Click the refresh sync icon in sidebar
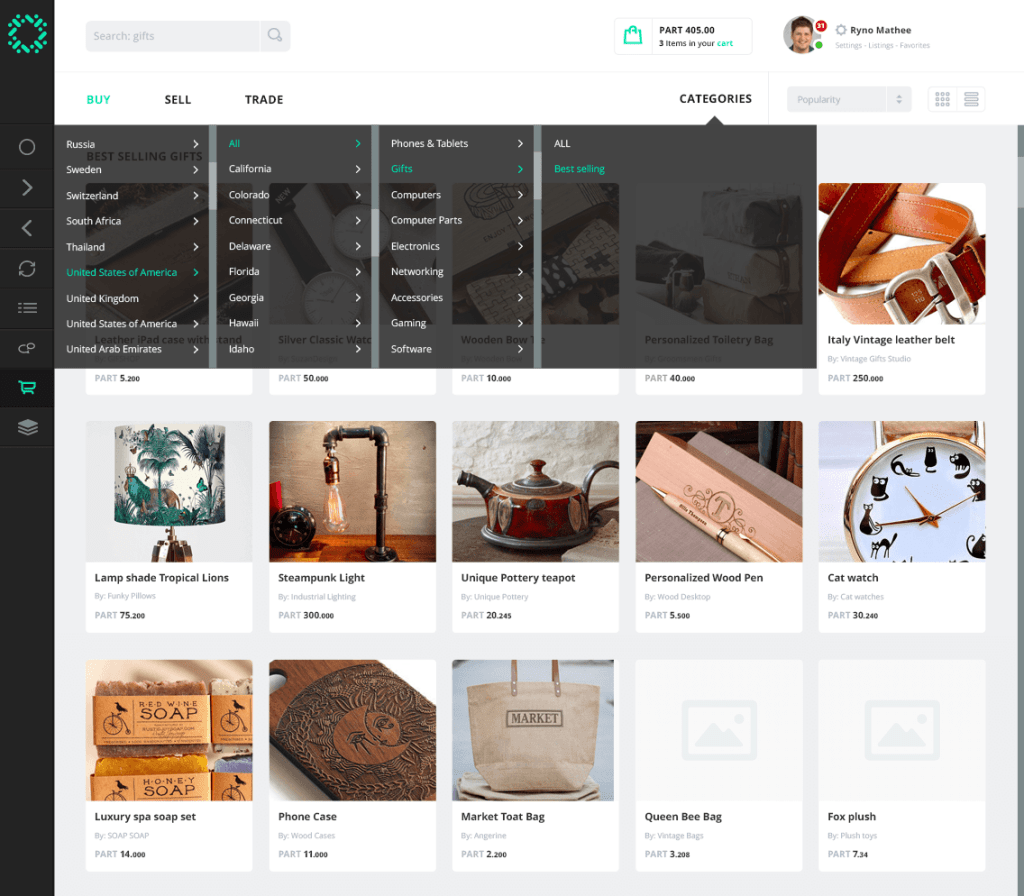 click(x=27, y=268)
